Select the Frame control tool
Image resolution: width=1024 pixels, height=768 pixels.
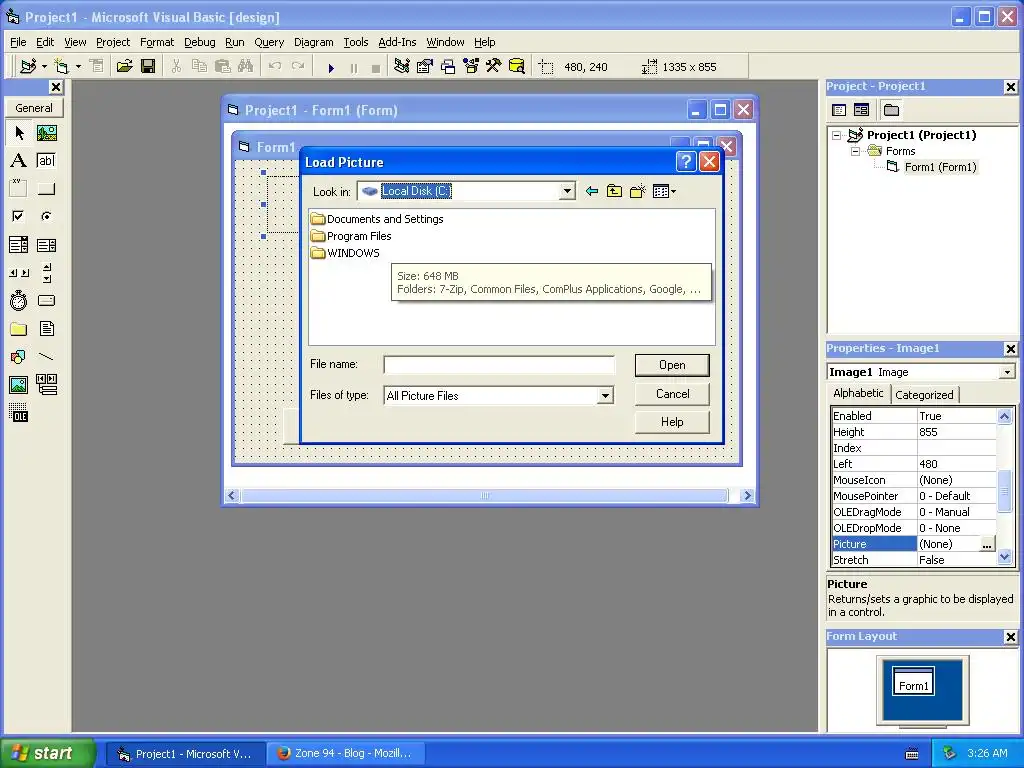[x=19, y=189]
